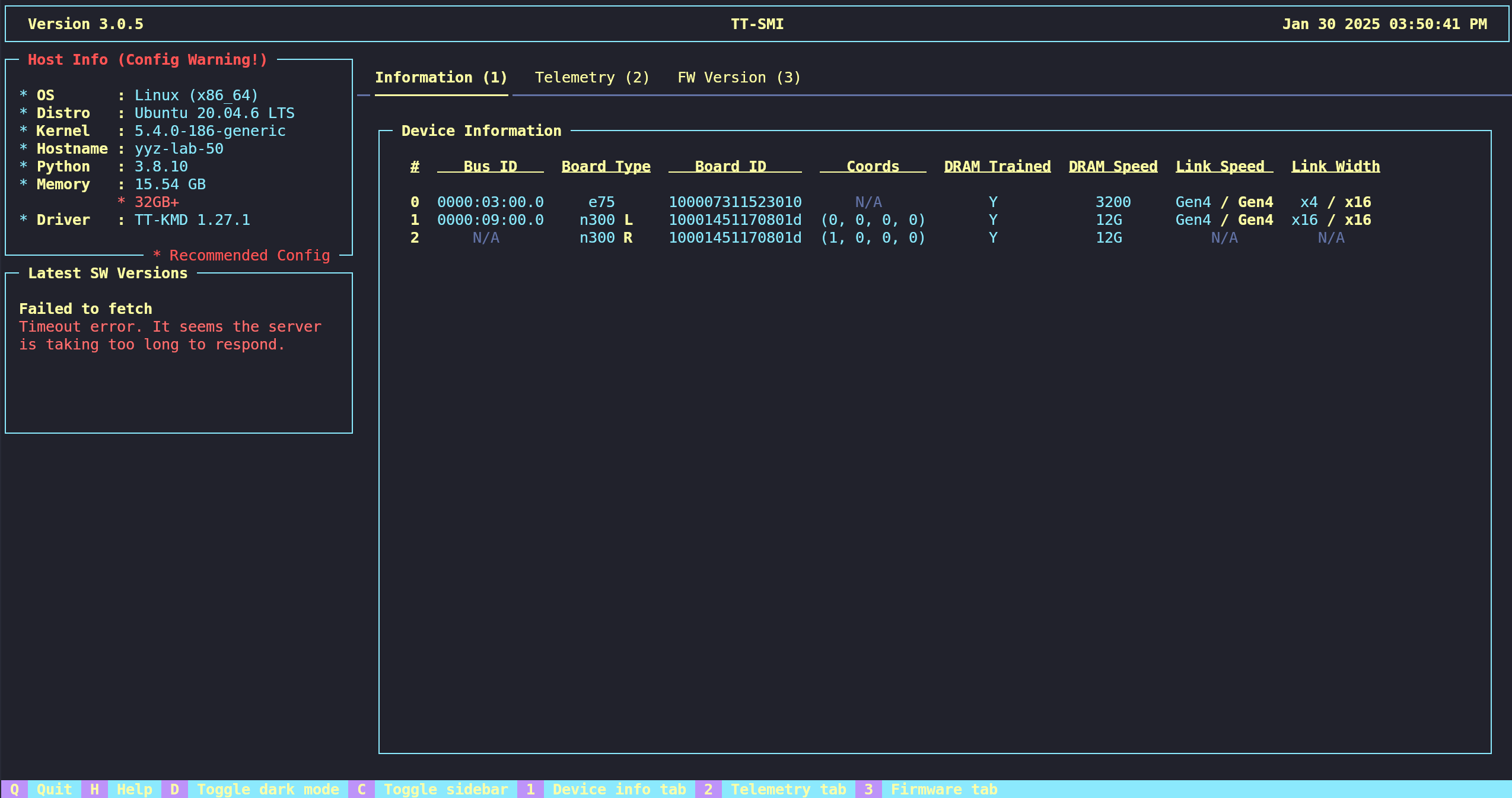Click the Board Type column header
Viewport: 1512px width, 798px height.
click(606, 167)
